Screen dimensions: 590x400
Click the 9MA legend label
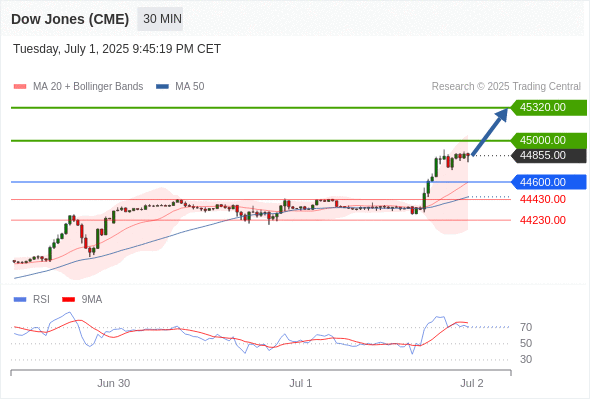tap(92, 300)
